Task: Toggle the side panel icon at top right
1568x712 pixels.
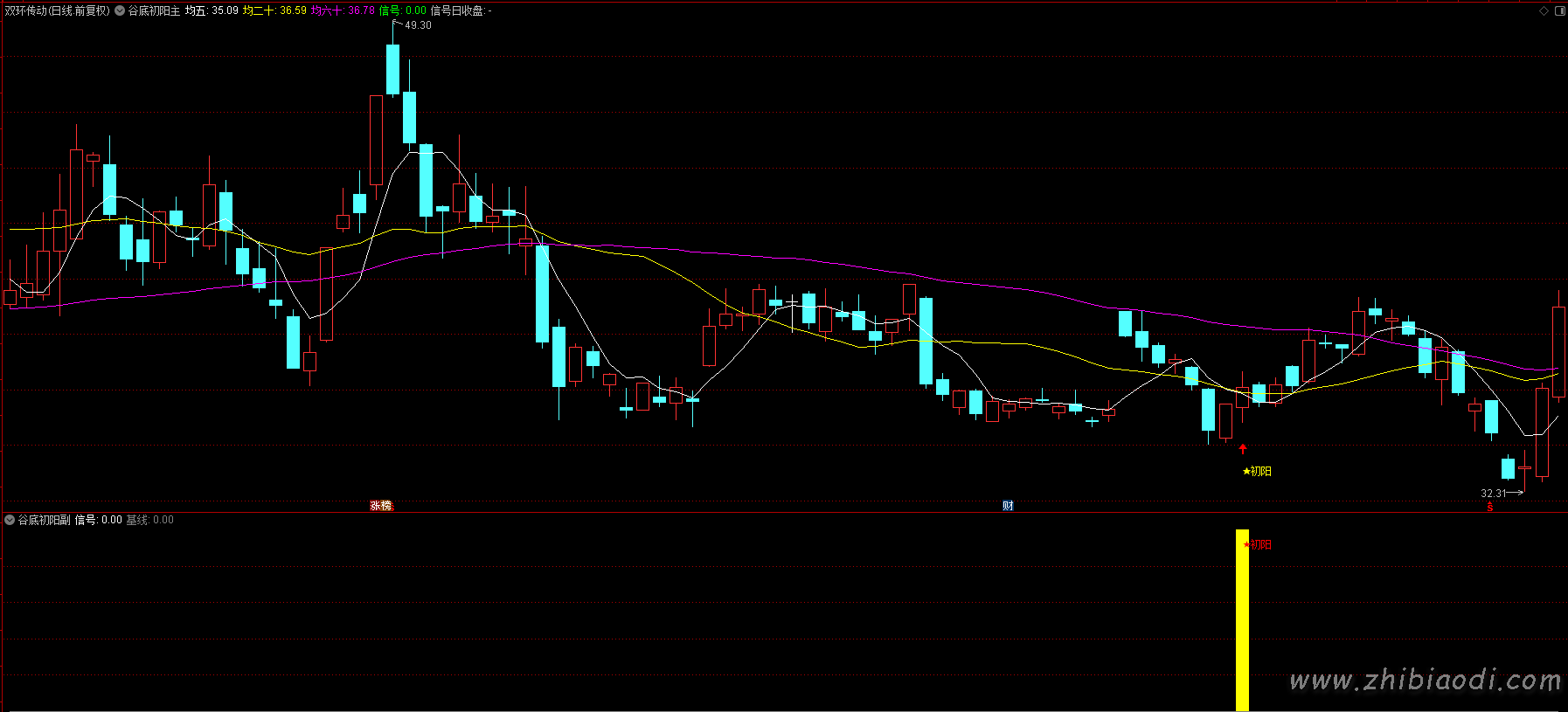Action: [x=1560, y=11]
